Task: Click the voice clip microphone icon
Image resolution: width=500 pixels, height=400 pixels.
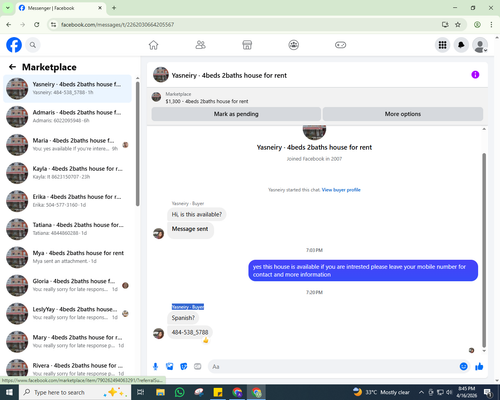Action: click(x=155, y=366)
